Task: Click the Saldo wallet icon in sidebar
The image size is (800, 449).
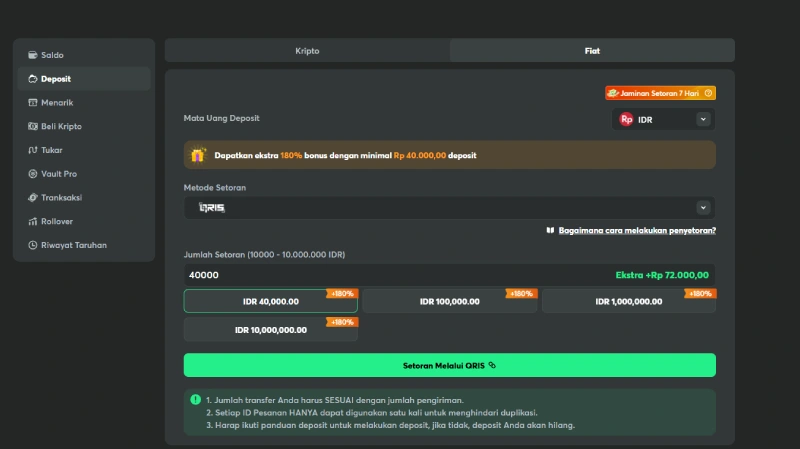Action: pos(33,55)
